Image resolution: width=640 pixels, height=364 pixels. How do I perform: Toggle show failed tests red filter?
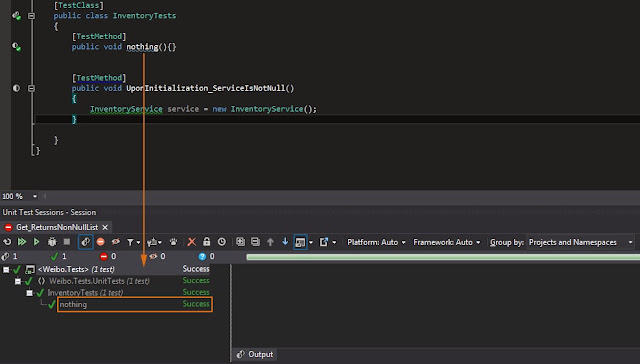[x=100, y=242]
